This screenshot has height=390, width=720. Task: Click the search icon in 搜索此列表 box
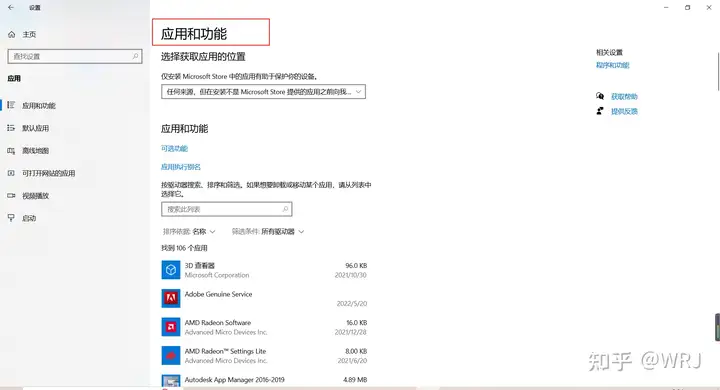pyautogui.click(x=285, y=209)
